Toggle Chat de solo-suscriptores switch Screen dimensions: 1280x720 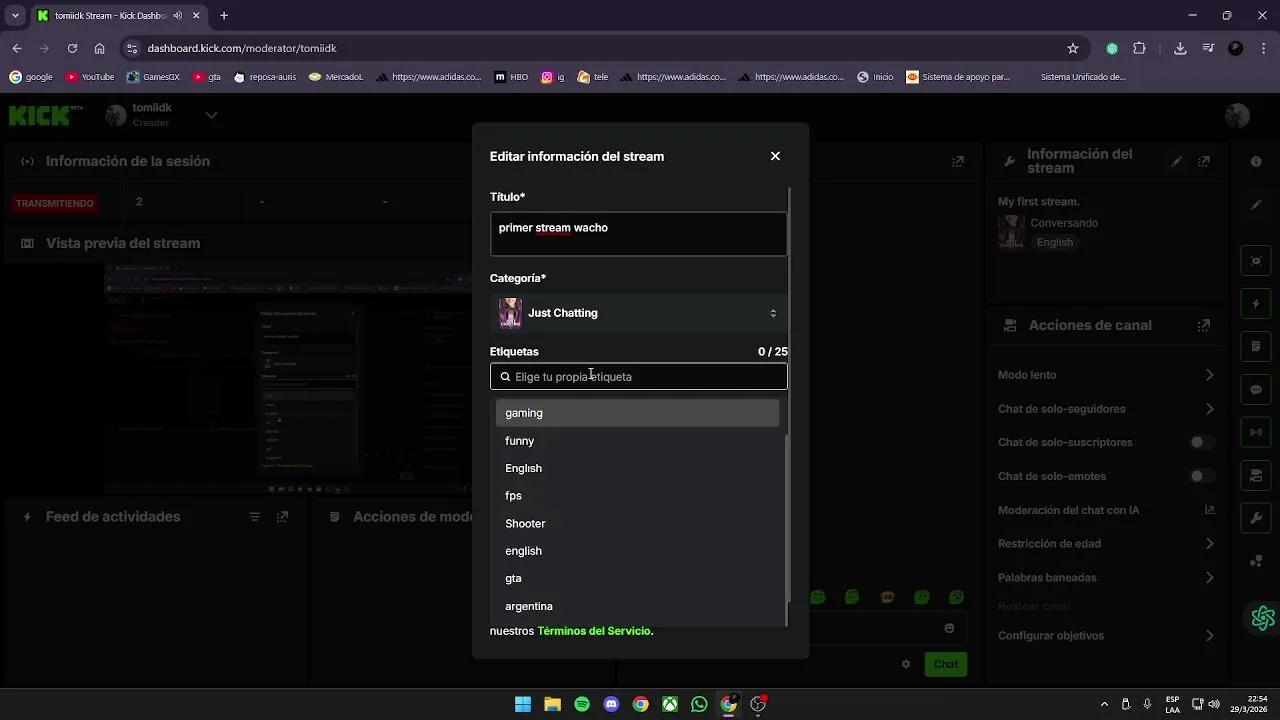tap(1202, 442)
